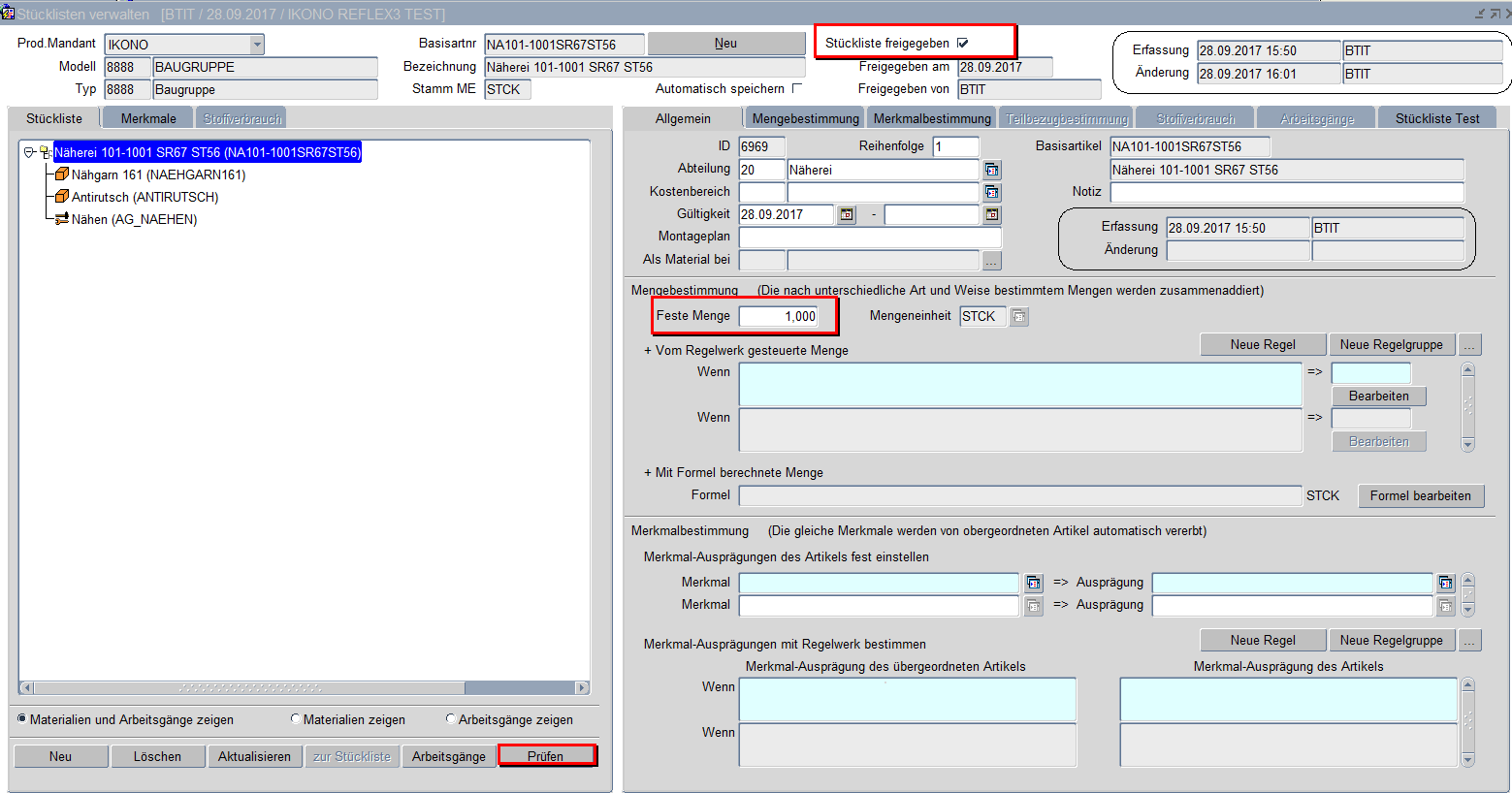Open the Stückliste Test tab
The image size is (1512, 793).
coord(1436,118)
